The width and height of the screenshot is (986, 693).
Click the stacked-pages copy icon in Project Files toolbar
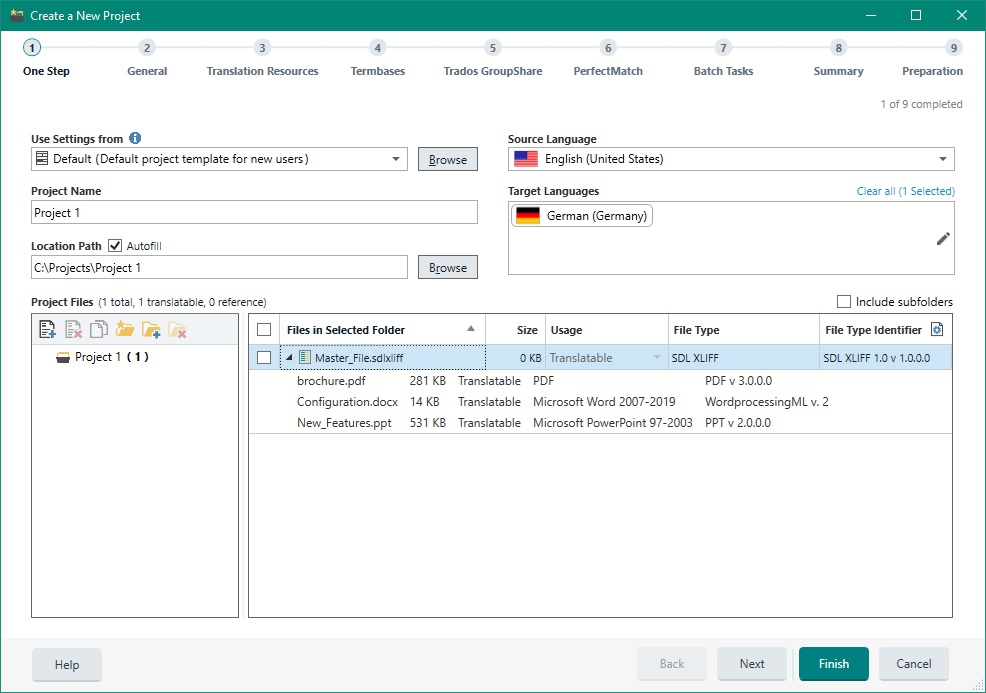[99, 329]
